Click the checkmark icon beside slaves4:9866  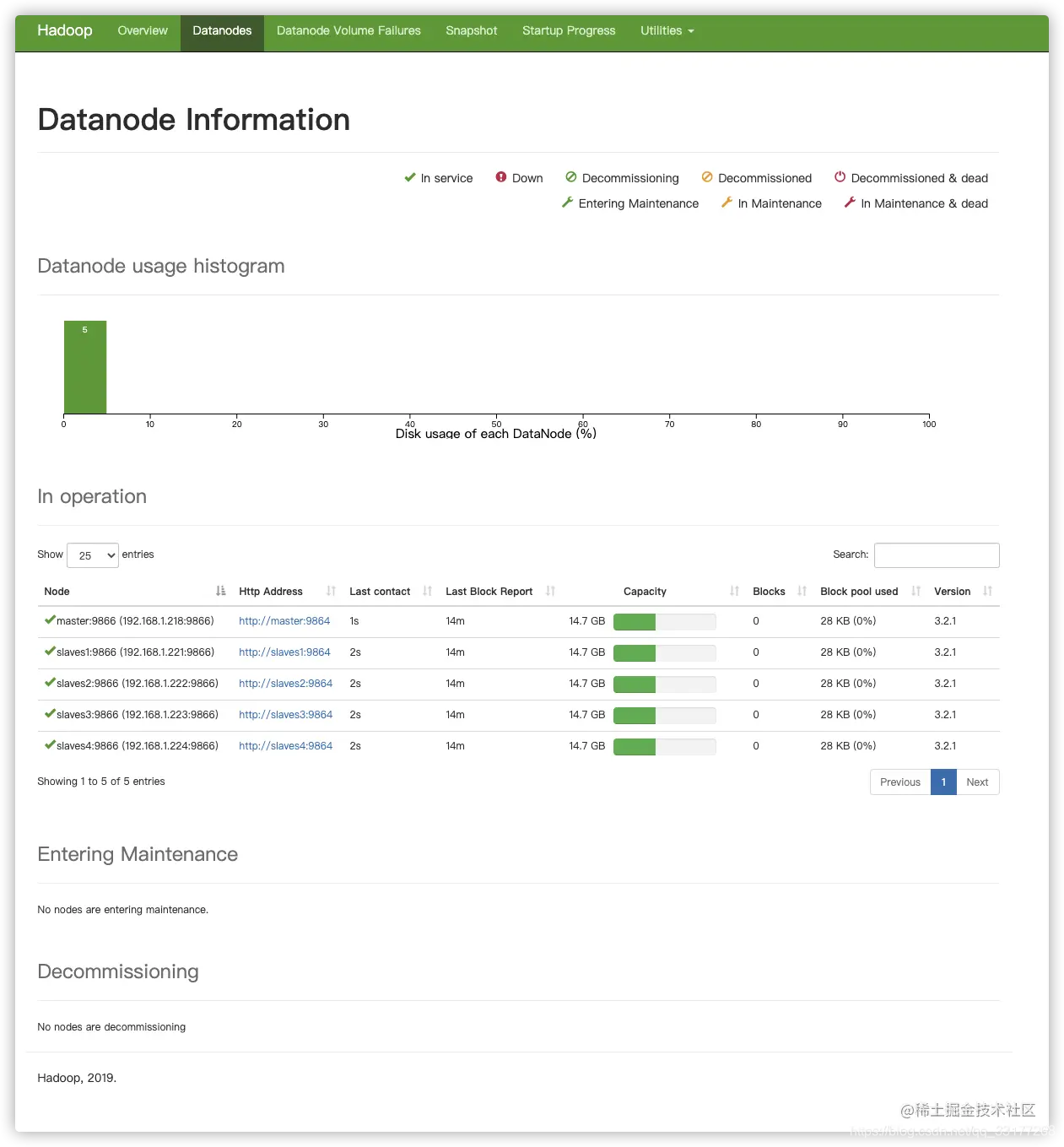pyautogui.click(x=50, y=745)
